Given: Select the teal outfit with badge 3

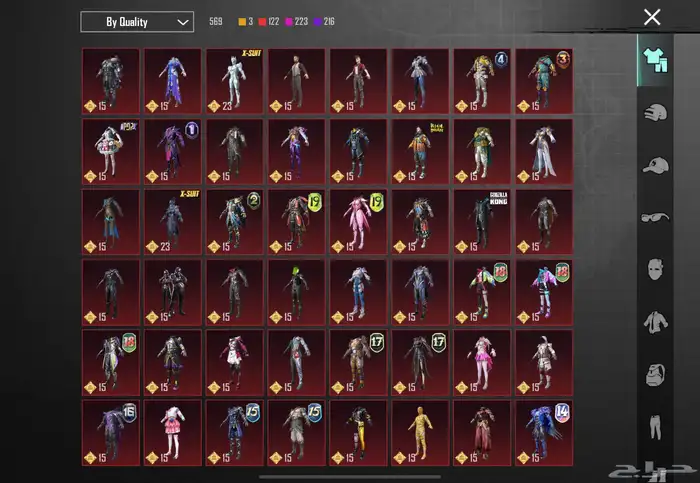Looking at the screenshot, I should click(x=544, y=81).
